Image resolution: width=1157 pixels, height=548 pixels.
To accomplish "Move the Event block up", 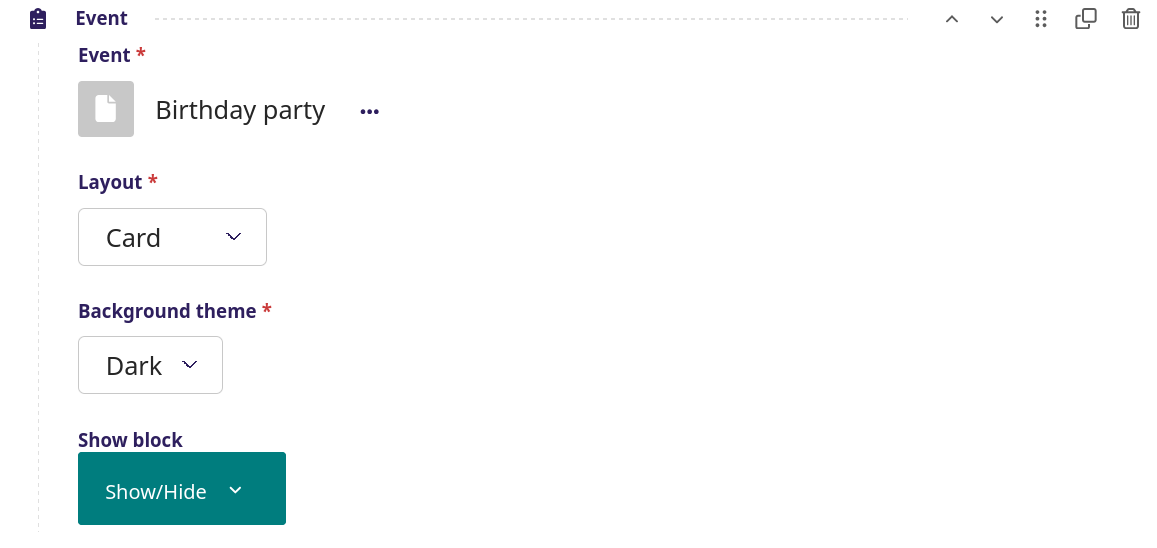I will (952, 19).
